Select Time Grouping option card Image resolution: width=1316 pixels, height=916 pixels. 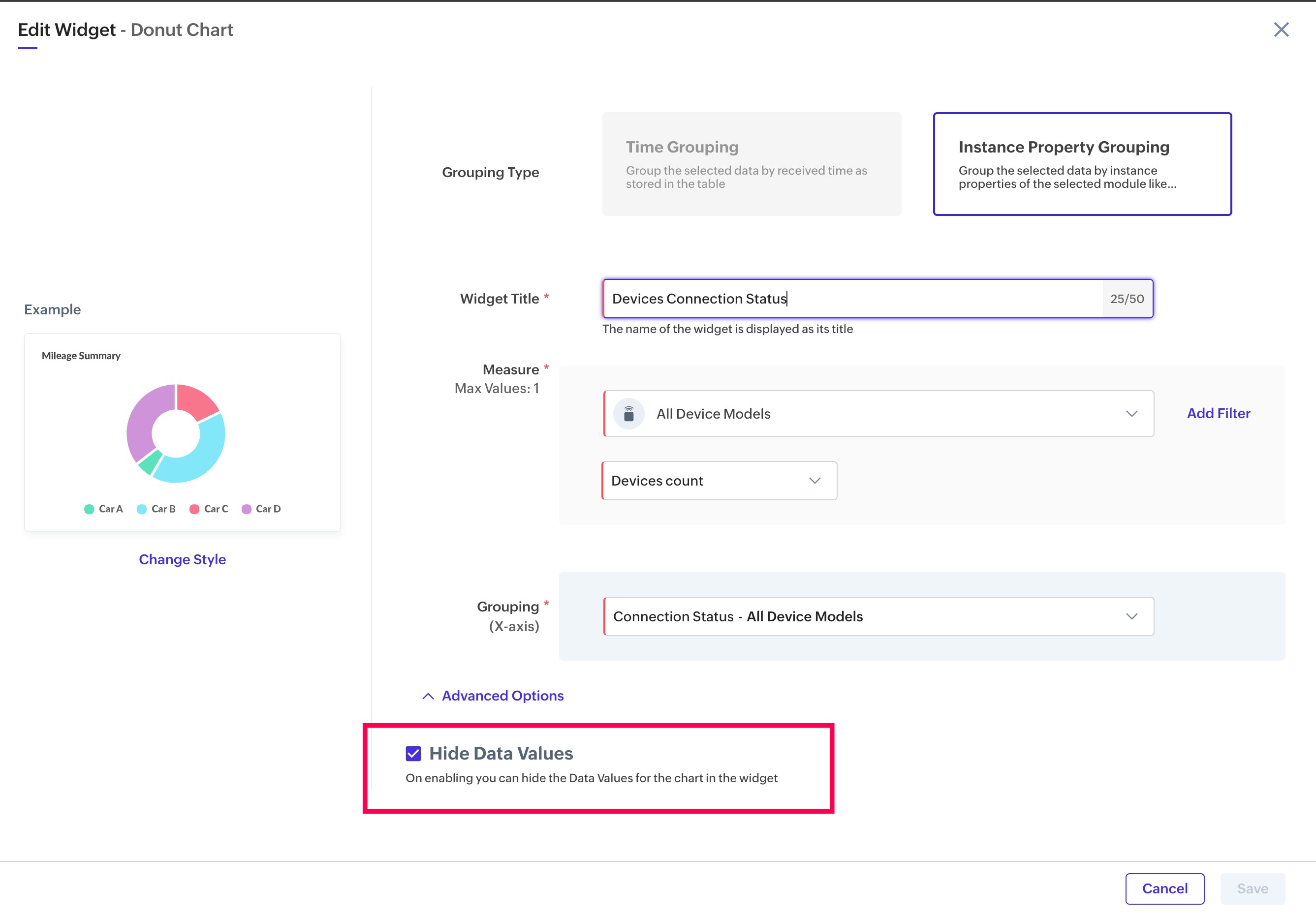click(751, 164)
